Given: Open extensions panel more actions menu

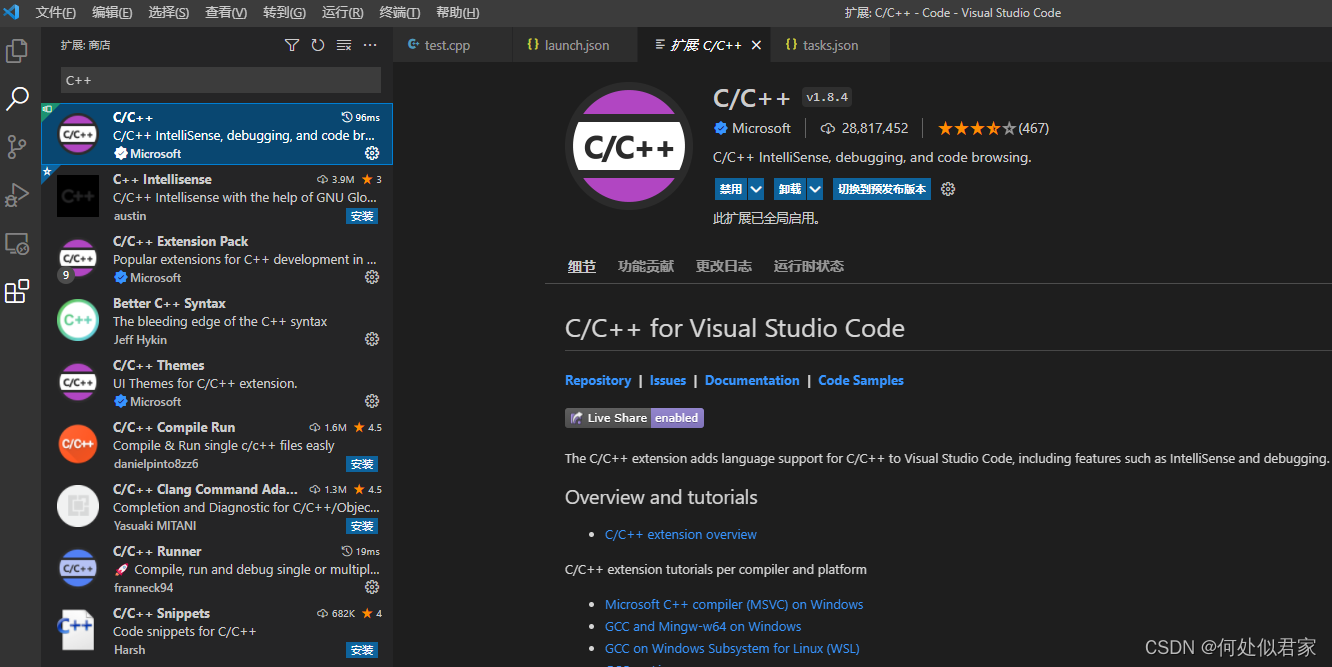Looking at the screenshot, I should click(x=370, y=45).
